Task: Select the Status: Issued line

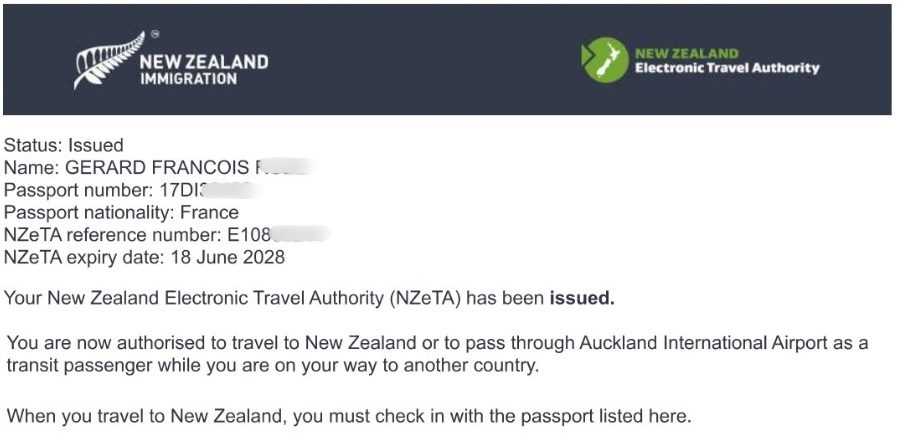Action: [63, 145]
